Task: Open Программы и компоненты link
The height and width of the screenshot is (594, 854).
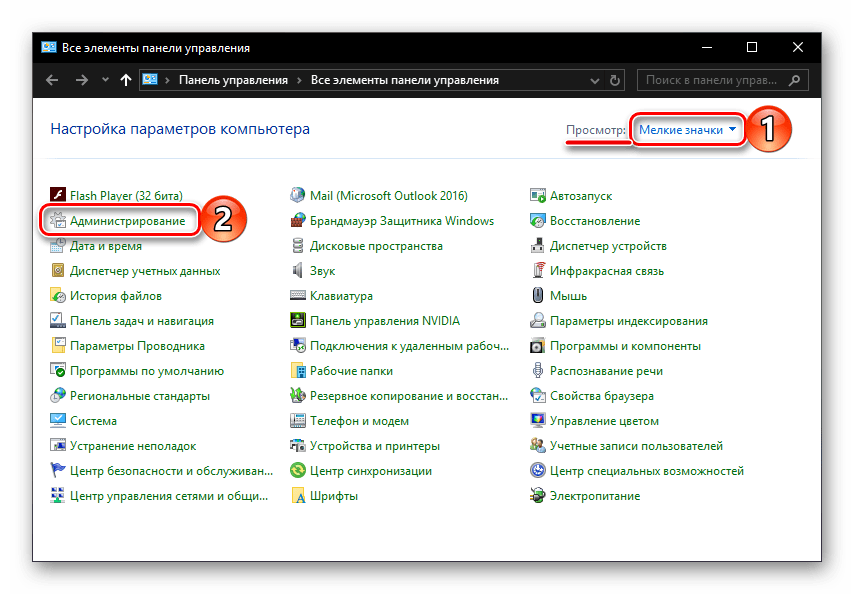Action: coord(624,346)
